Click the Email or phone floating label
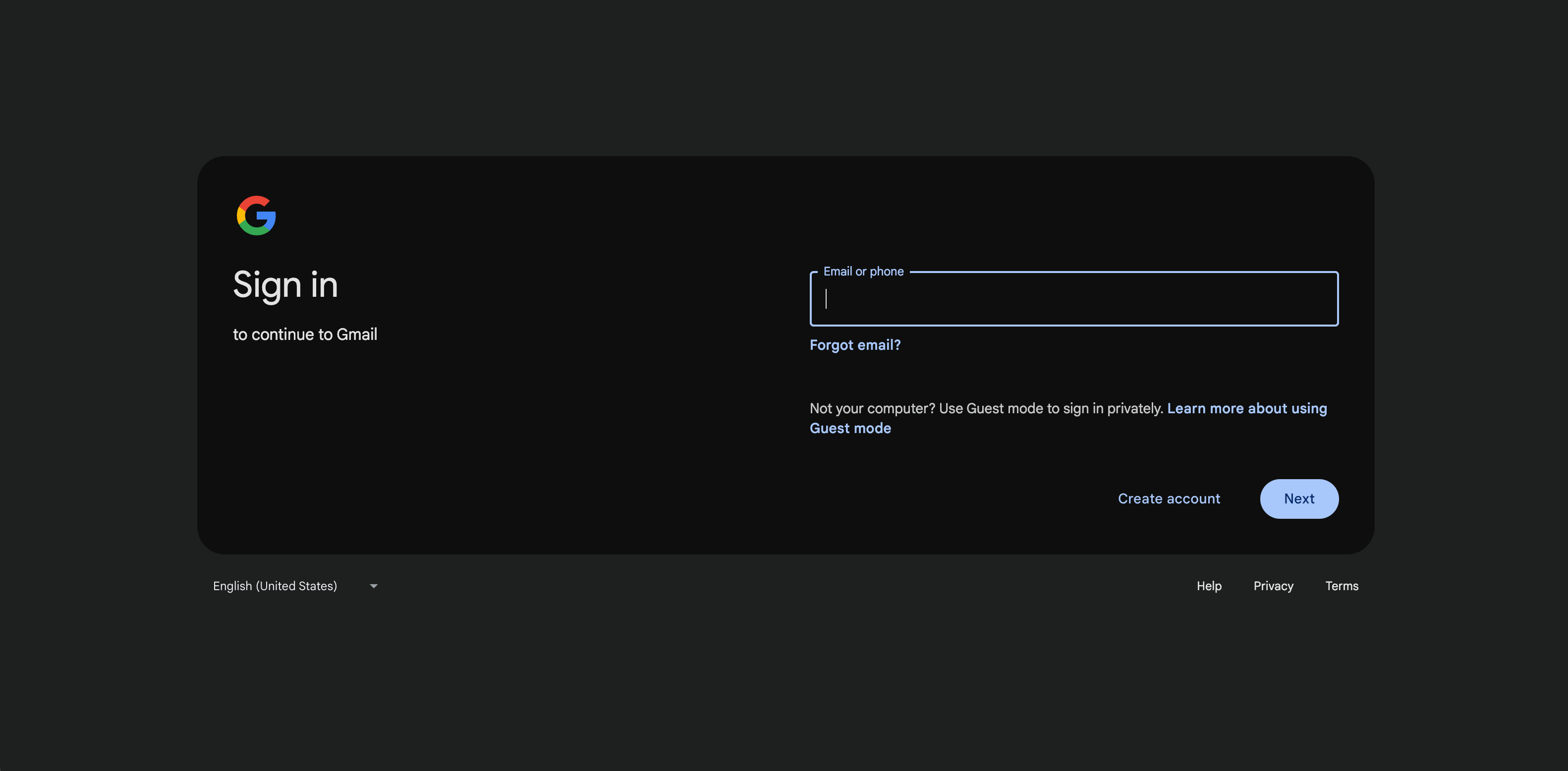The height and width of the screenshot is (771, 1568). tap(863, 272)
